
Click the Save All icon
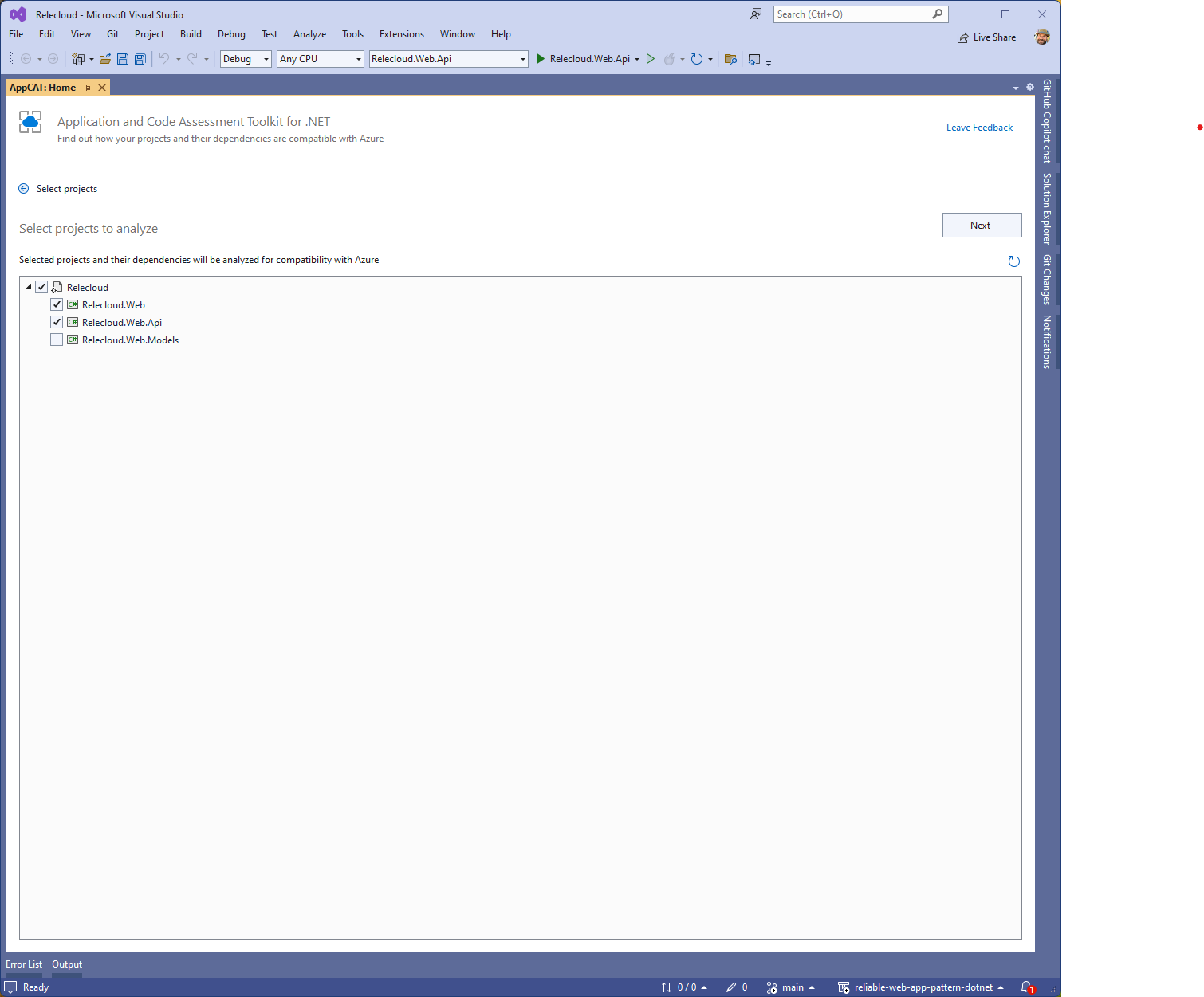[x=140, y=58]
